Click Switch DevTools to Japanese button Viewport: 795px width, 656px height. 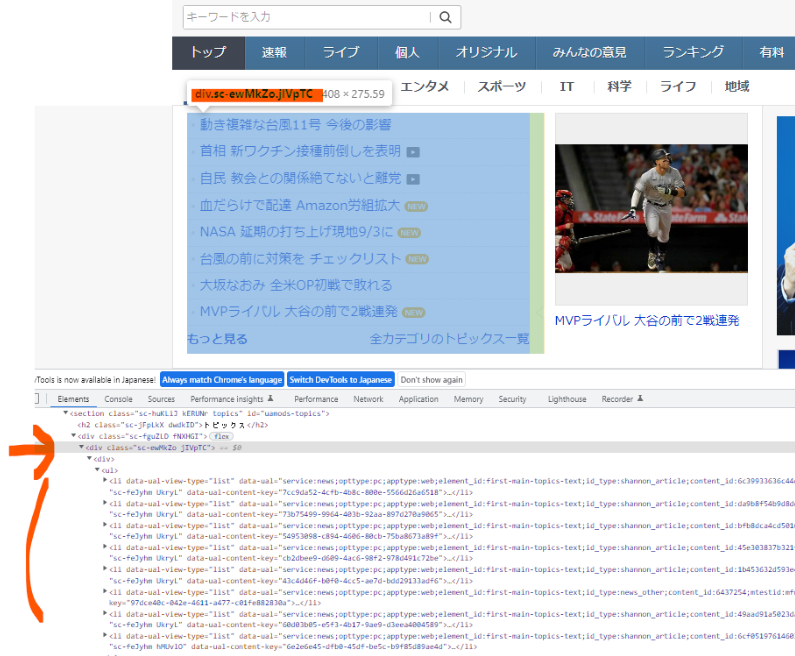341,380
